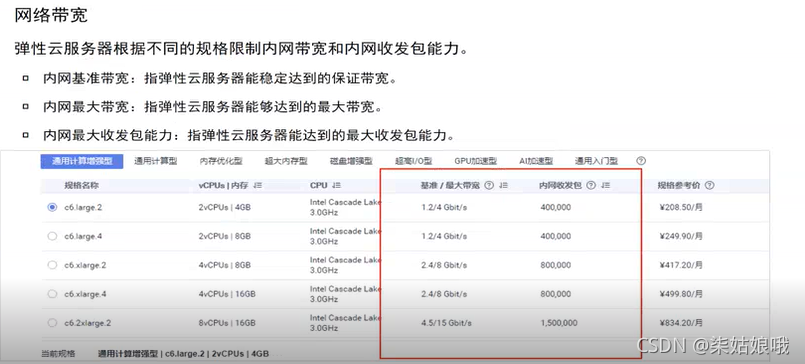Click price ¥249.90/月
805x364 pixels.
(680, 236)
